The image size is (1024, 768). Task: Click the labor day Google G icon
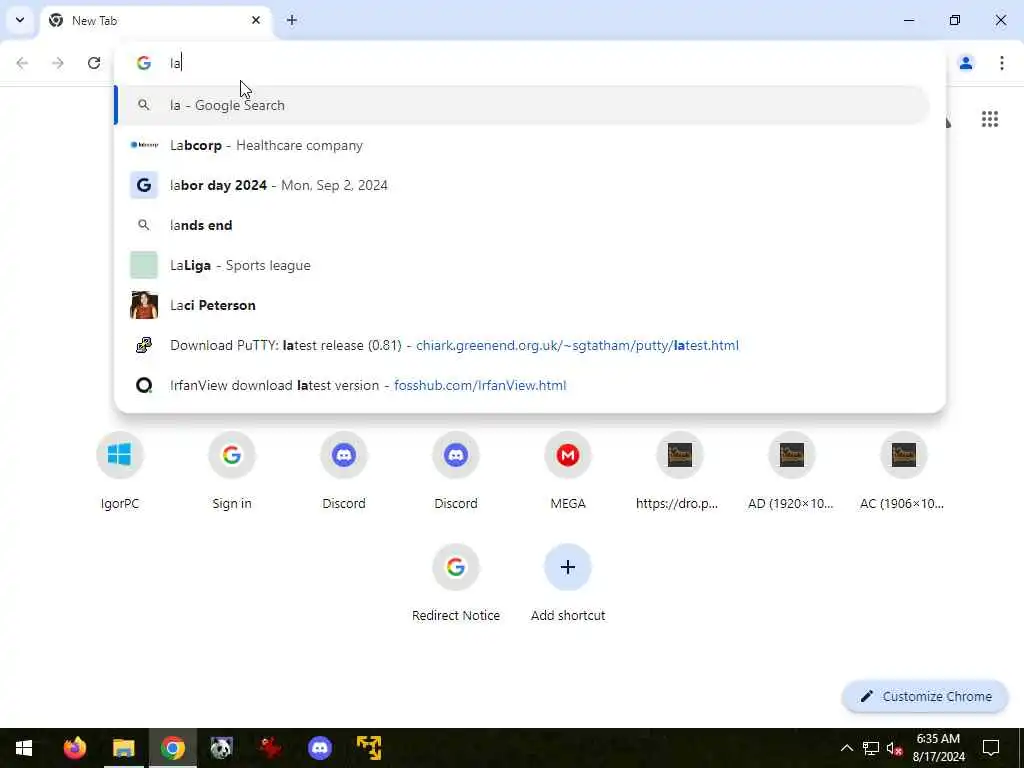144,185
